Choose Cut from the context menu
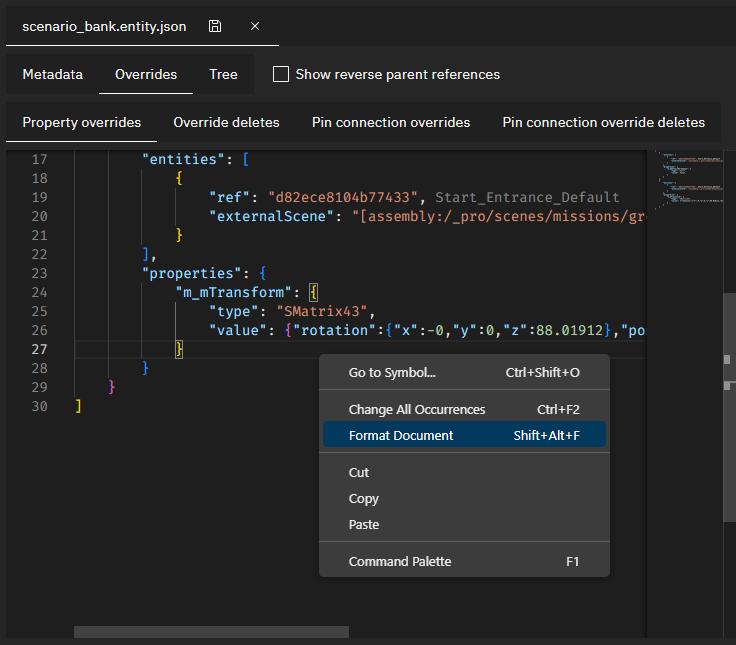Image resolution: width=736 pixels, height=645 pixels. [464, 472]
